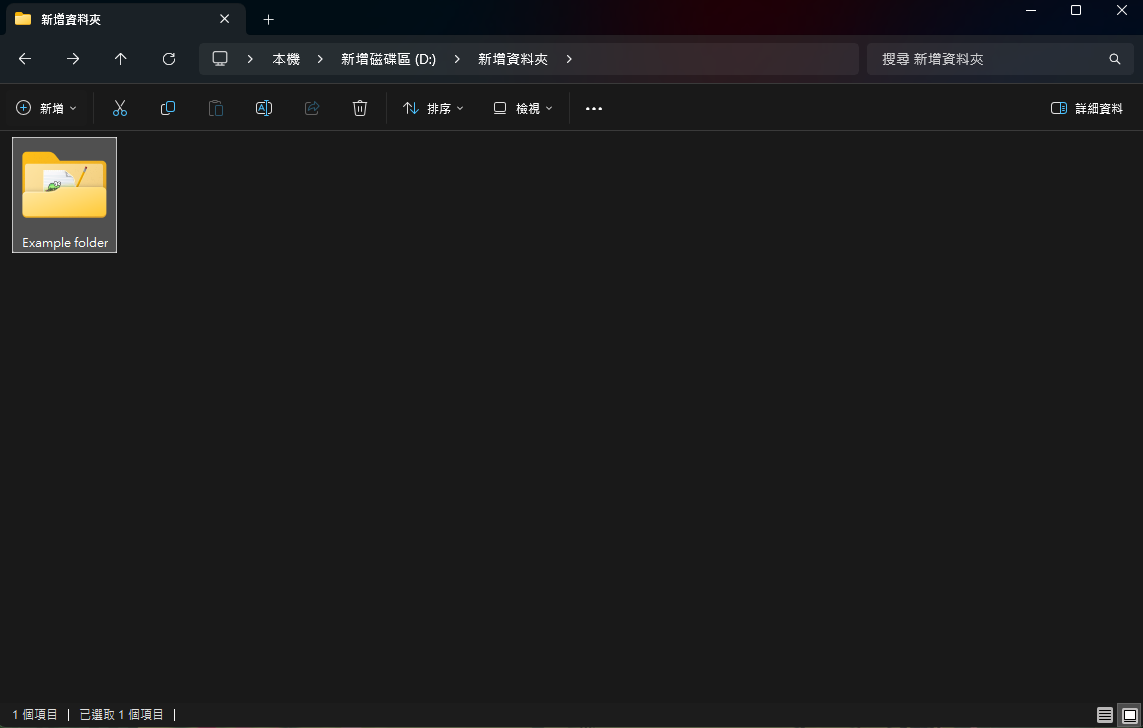The width and height of the screenshot is (1143, 728).
Task: Click the Rename icon
Action: pos(263,107)
